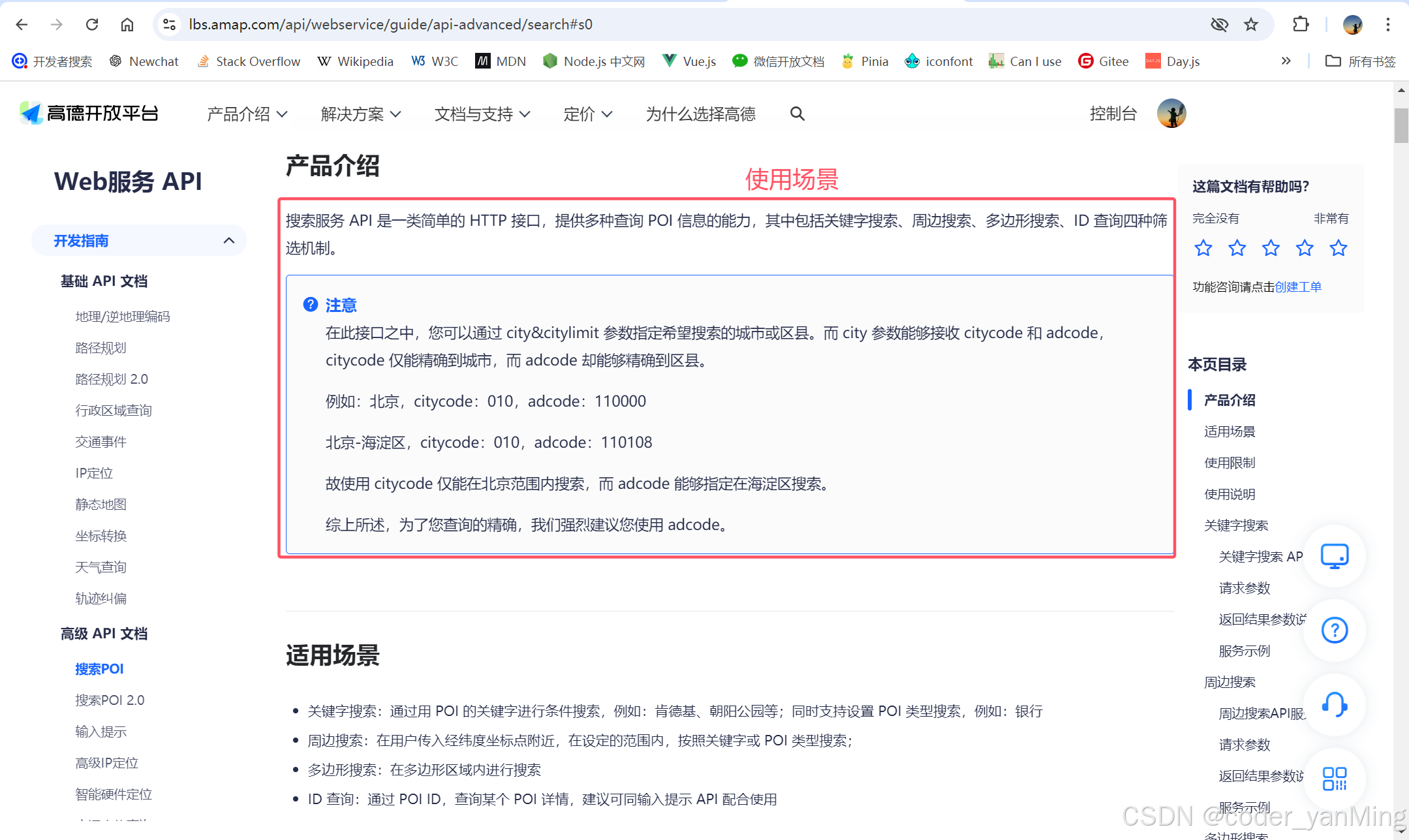Click the 高德开放平台 logo
The width and height of the screenshot is (1409, 840).
pyautogui.click(x=89, y=114)
